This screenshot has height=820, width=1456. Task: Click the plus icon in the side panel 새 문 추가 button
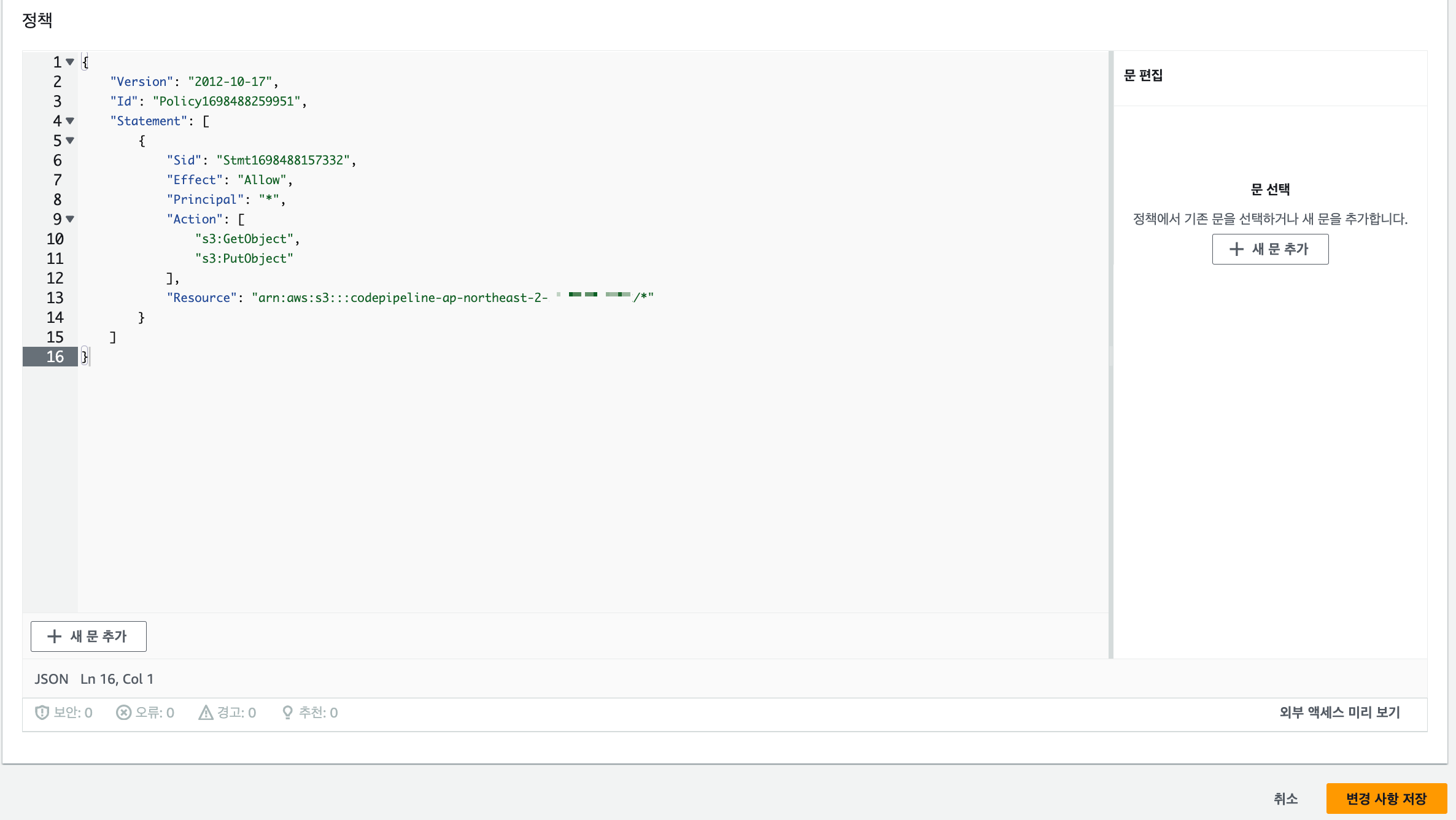(x=1236, y=249)
